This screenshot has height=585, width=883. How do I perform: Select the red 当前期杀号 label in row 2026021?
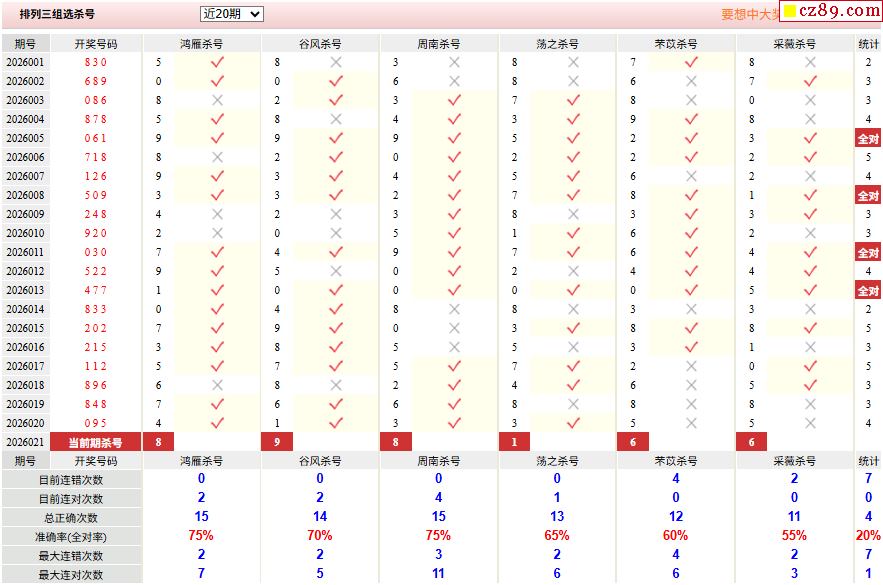(x=96, y=442)
